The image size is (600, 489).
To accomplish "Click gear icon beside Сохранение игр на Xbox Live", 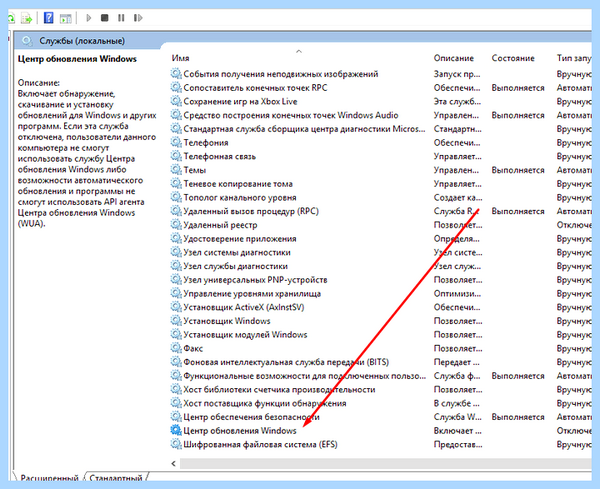I will tap(176, 101).
